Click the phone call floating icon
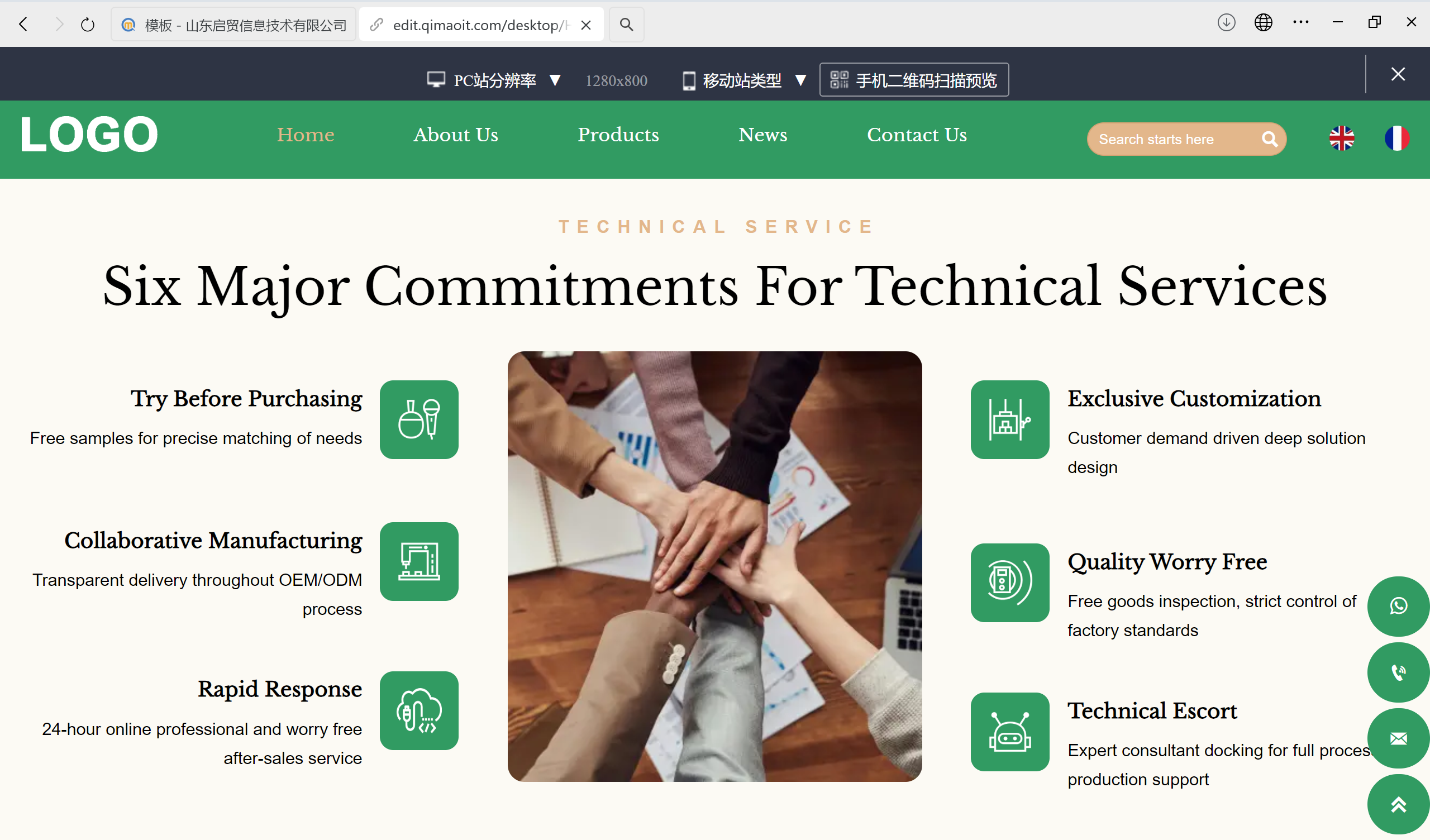Screen dimensions: 1430x840 tap(1398, 672)
